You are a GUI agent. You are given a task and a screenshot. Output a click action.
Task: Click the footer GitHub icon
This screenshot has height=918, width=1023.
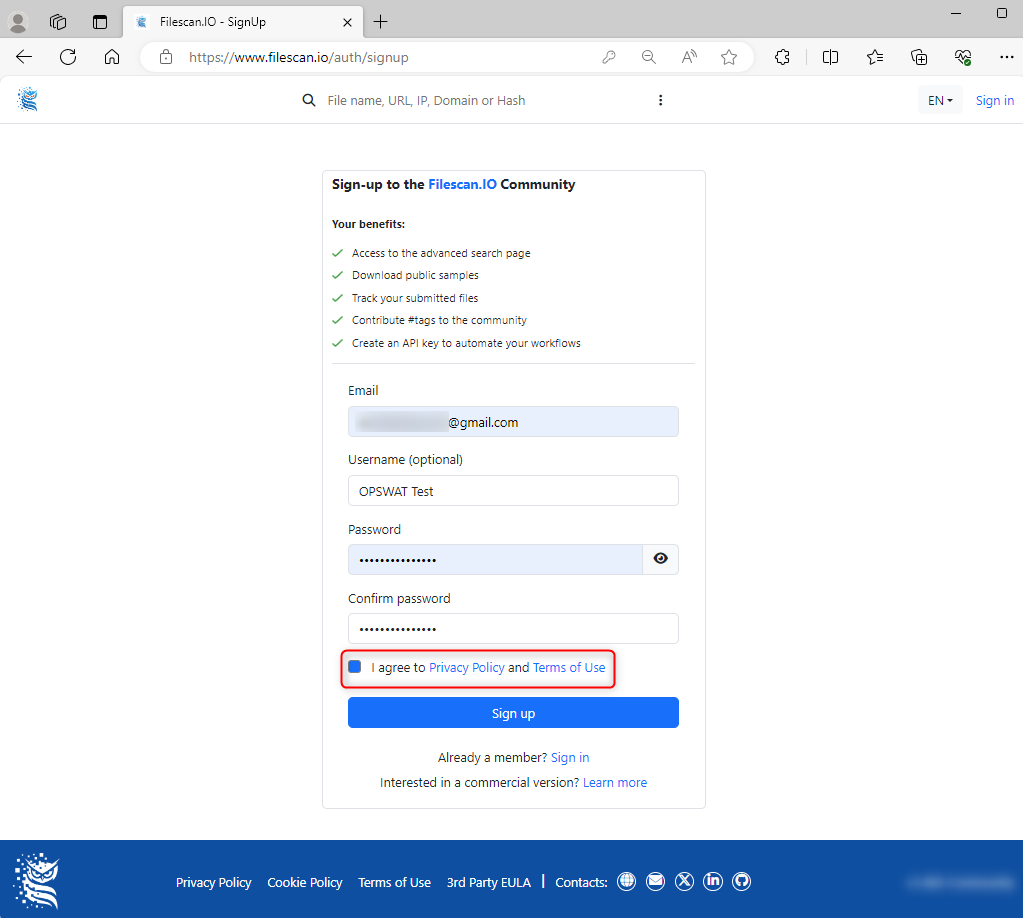tap(741, 881)
